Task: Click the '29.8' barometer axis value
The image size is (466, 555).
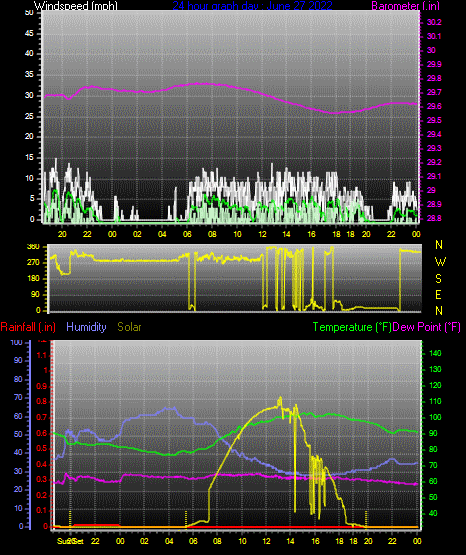Action: tap(434, 79)
